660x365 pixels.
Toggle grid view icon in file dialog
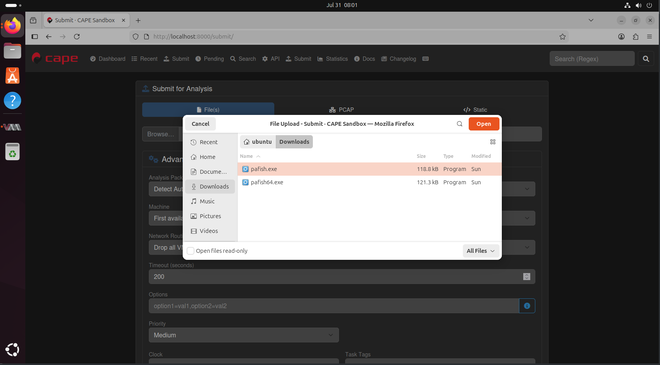pyautogui.click(x=492, y=142)
